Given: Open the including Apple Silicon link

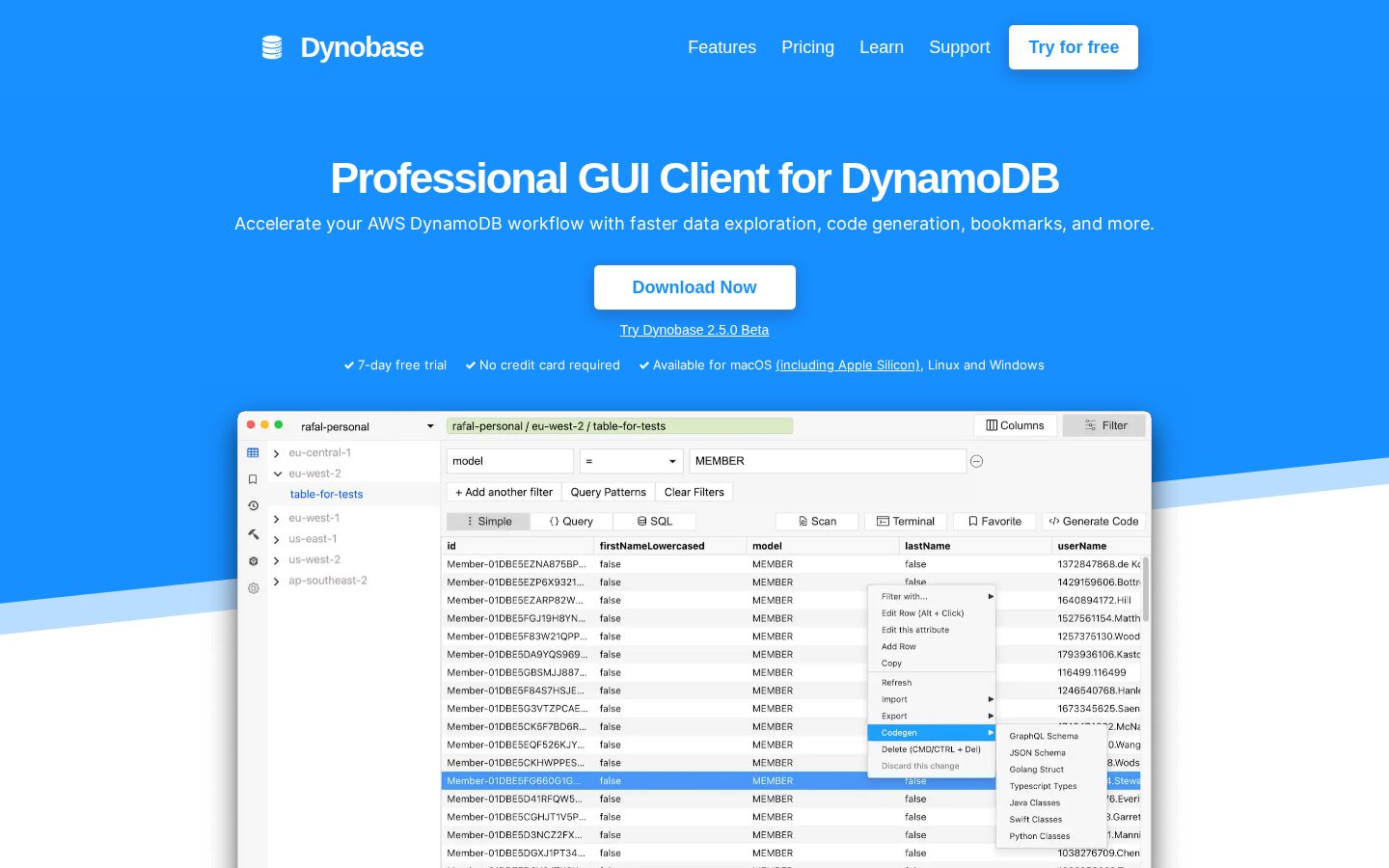Looking at the screenshot, I should coord(848,366).
